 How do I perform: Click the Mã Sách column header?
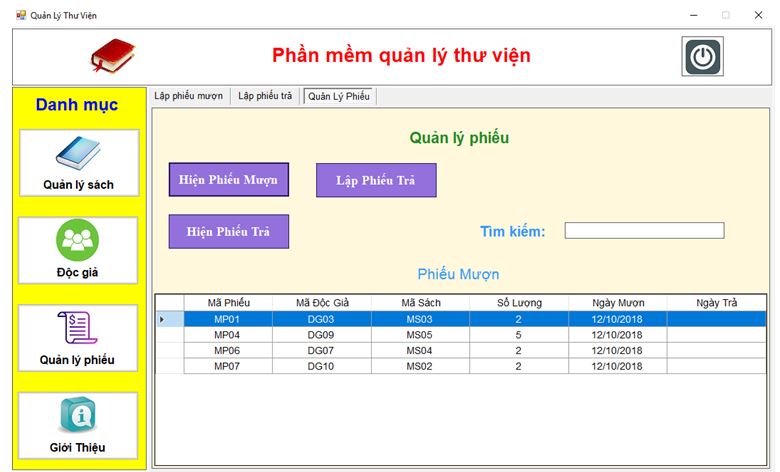pos(420,303)
